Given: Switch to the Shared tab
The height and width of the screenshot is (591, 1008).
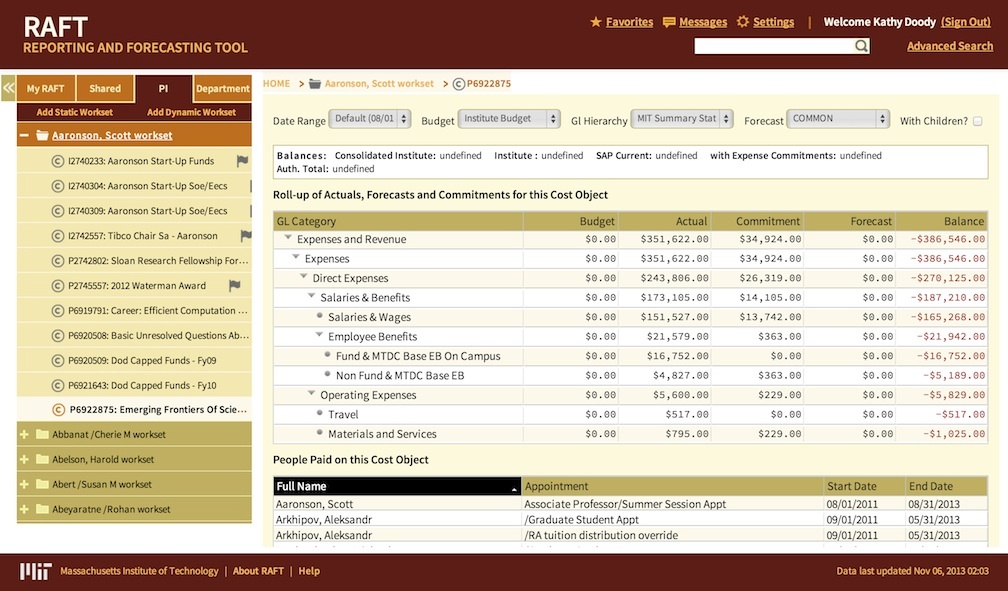Looking at the screenshot, I should coord(105,89).
